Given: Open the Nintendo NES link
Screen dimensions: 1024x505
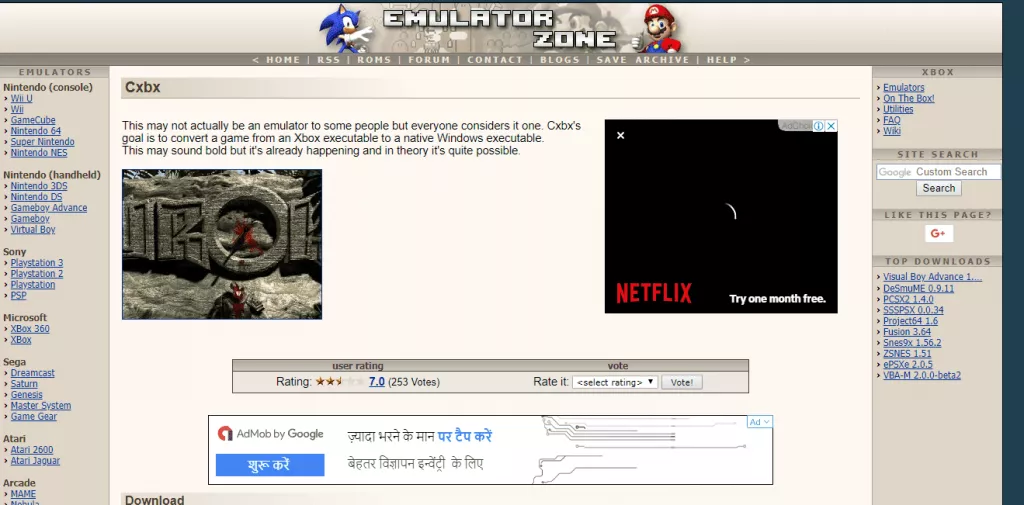Looking at the screenshot, I should [39, 153].
